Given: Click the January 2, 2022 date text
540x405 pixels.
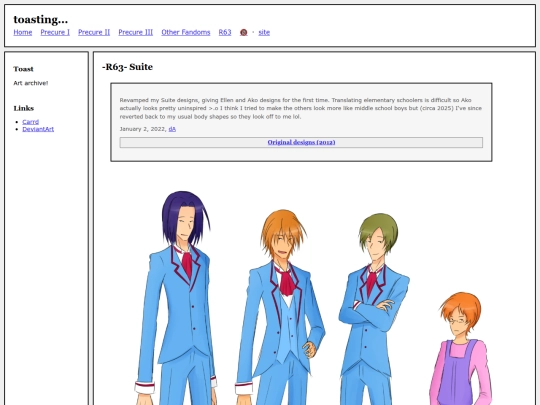Looking at the screenshot, I should 142,129.
